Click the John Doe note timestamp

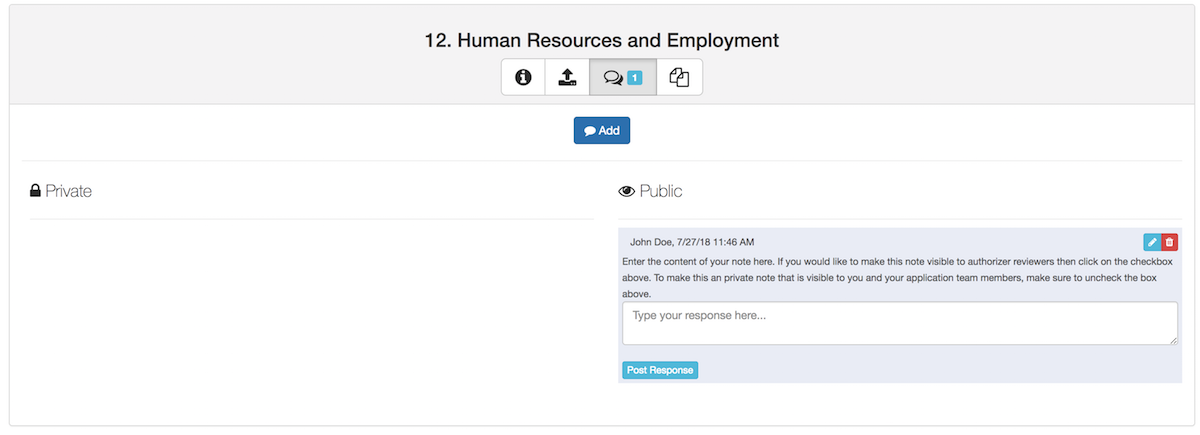[x=715, y=242]
